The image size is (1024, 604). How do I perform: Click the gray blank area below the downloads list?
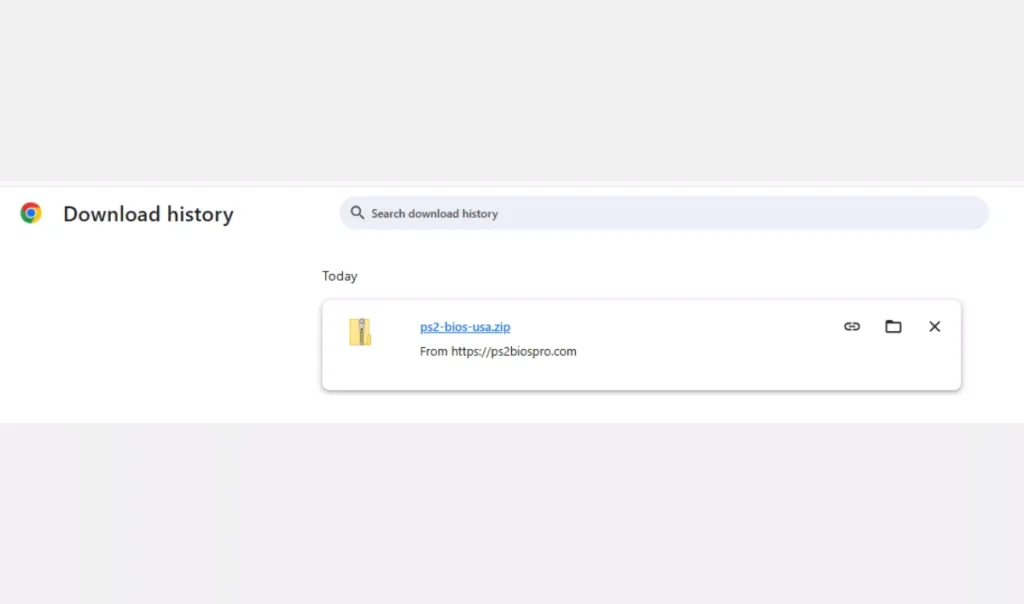pyautogui.click(x=512, y=510)
